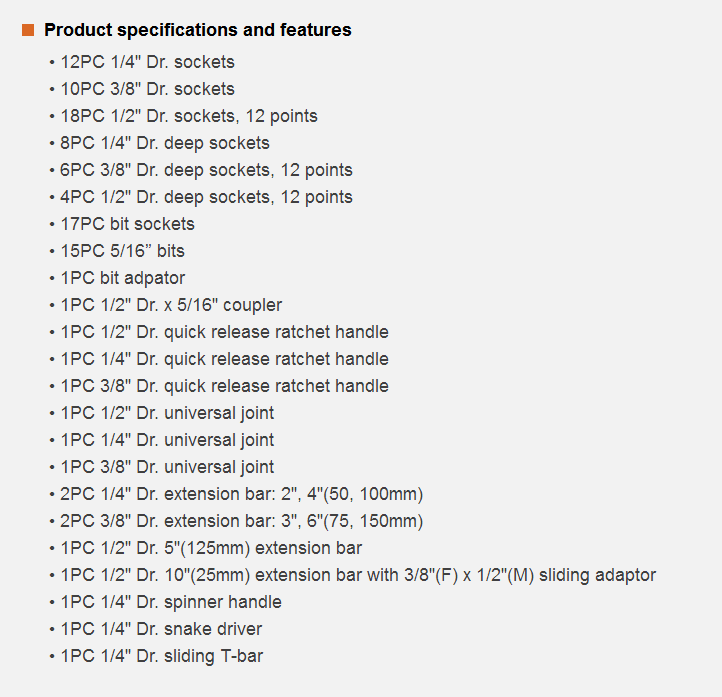
Task: Click 6PC 3/8" Dr. deep sockets line
Action: pyautogui.click(x=206, y=170)
